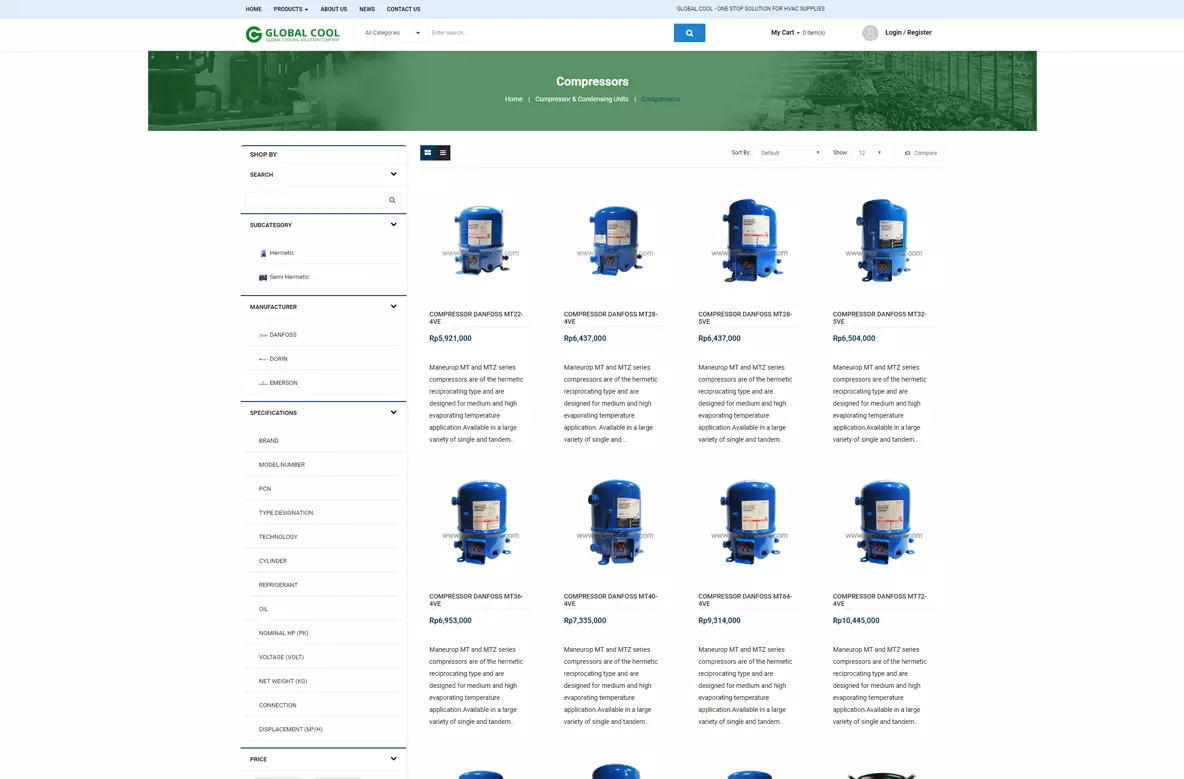Click the sidebar search input field
Image resolution: width=1184 pixels, height=779 pixels.
coord(316,200)
